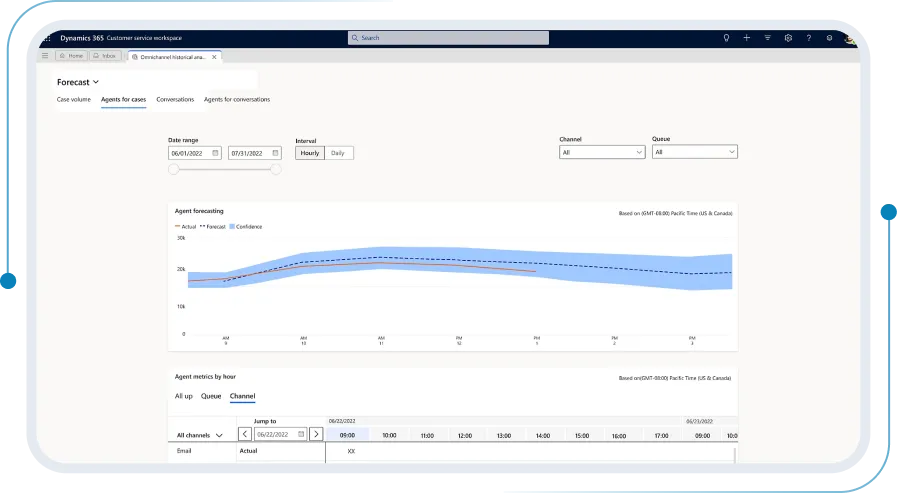Click the 12:00 column header
The height and width of the screenshot is (493, 897).
(x=465, y=436)
